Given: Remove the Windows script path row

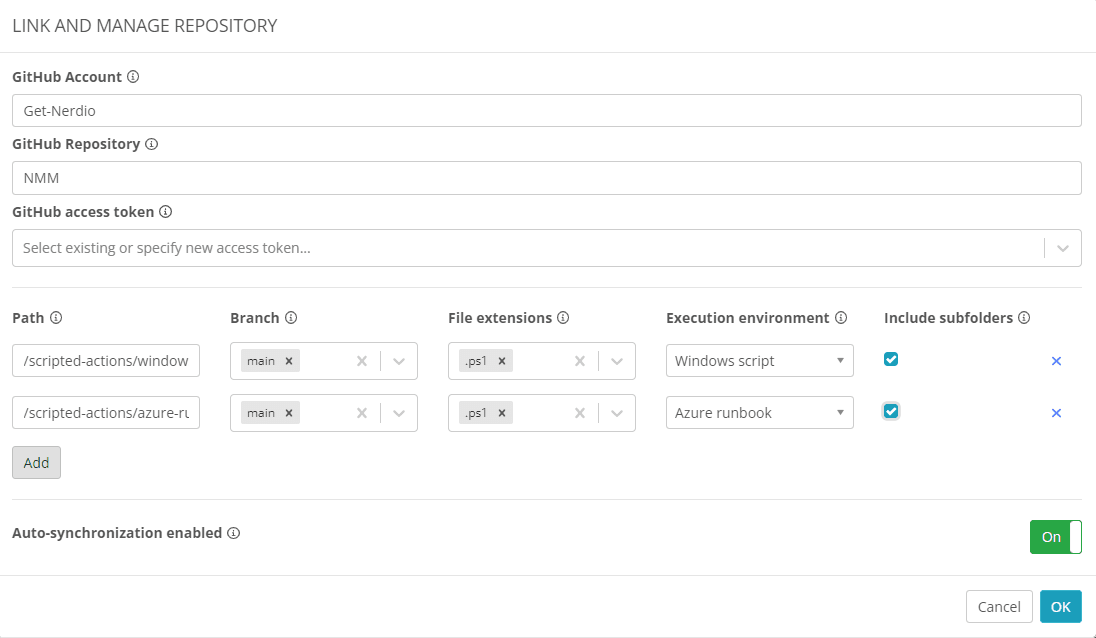Looking at the screenshot, I should 1056,361.
